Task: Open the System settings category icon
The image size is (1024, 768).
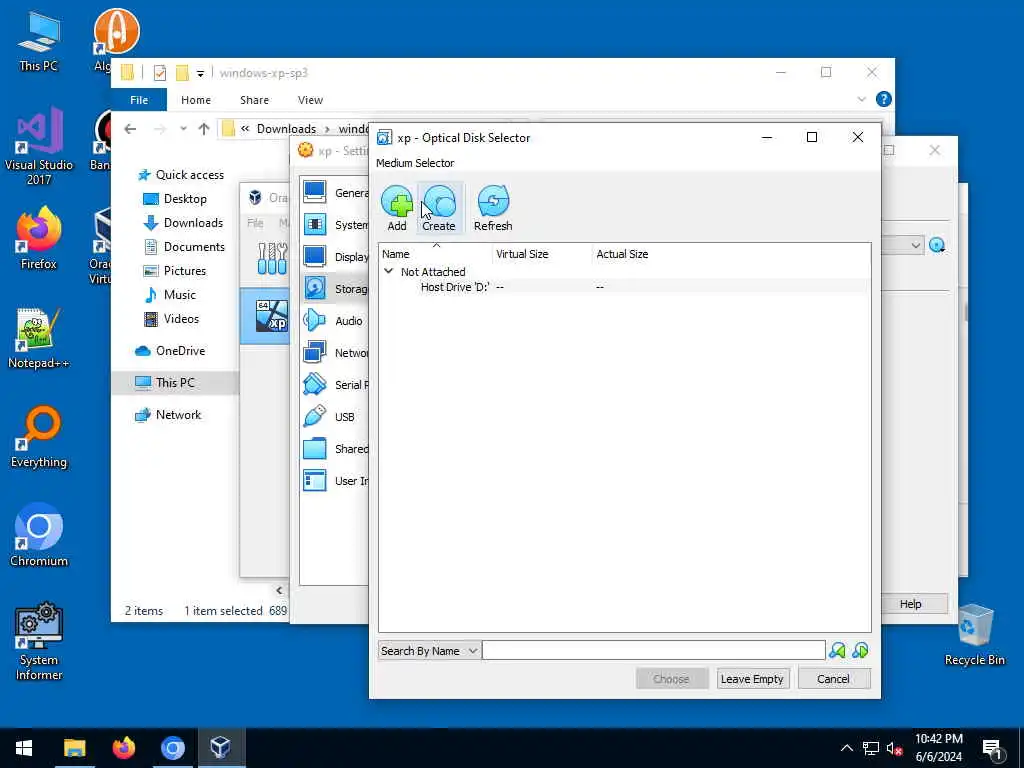Action: coord(315,225)
